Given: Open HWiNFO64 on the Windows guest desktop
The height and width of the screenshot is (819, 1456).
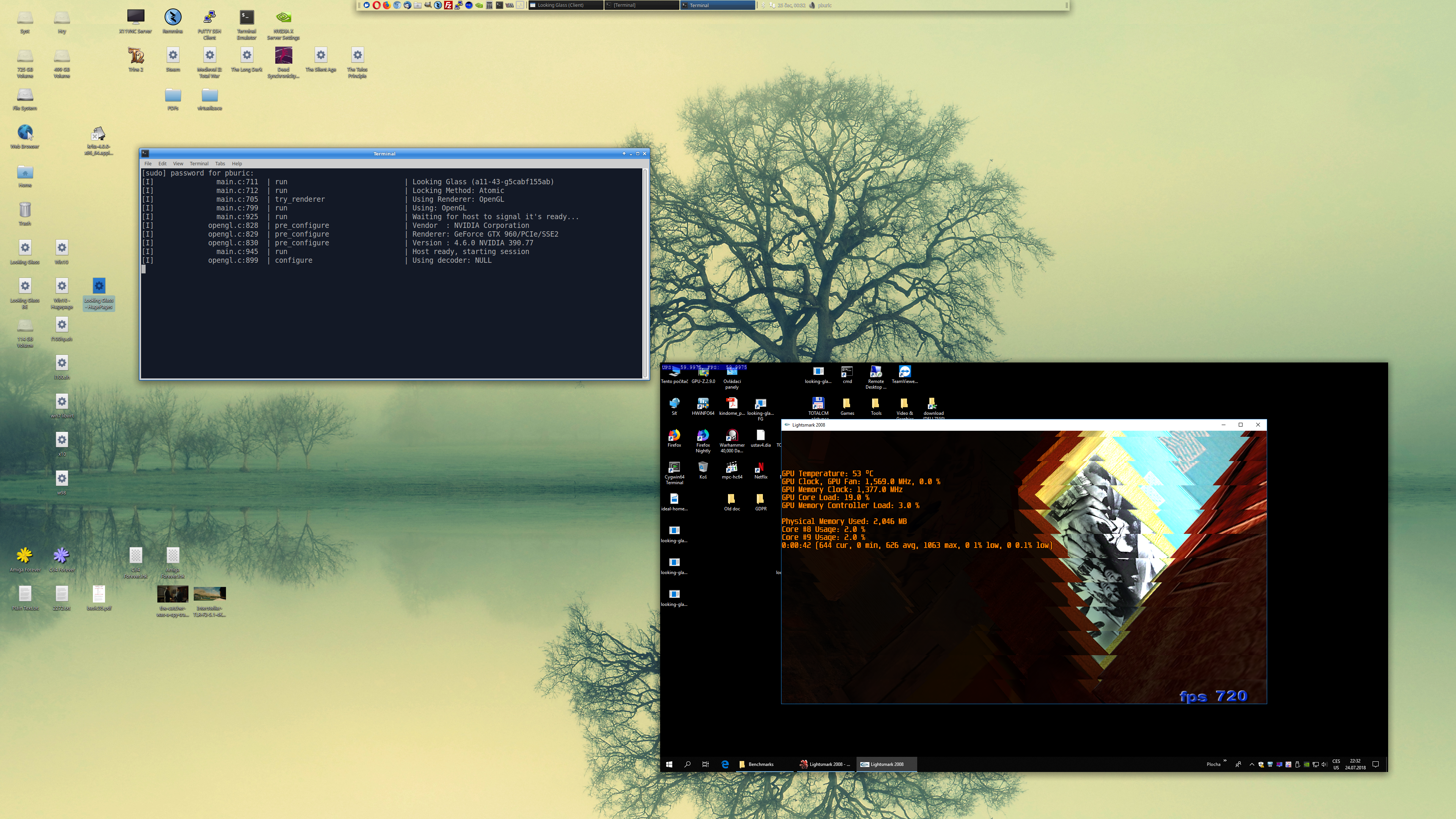Looking at the screenshot, I should tap(703, 407).
